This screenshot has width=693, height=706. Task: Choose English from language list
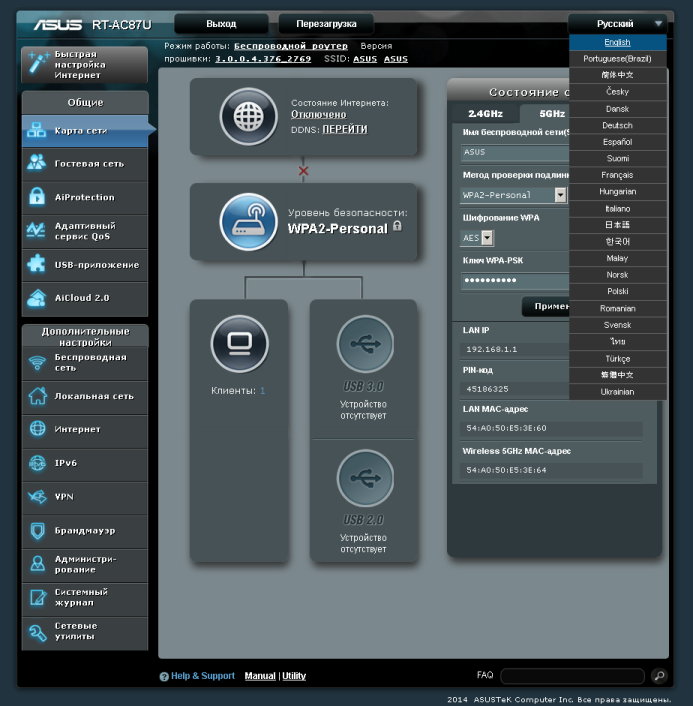pyautogui.click(x=617, y=42)
